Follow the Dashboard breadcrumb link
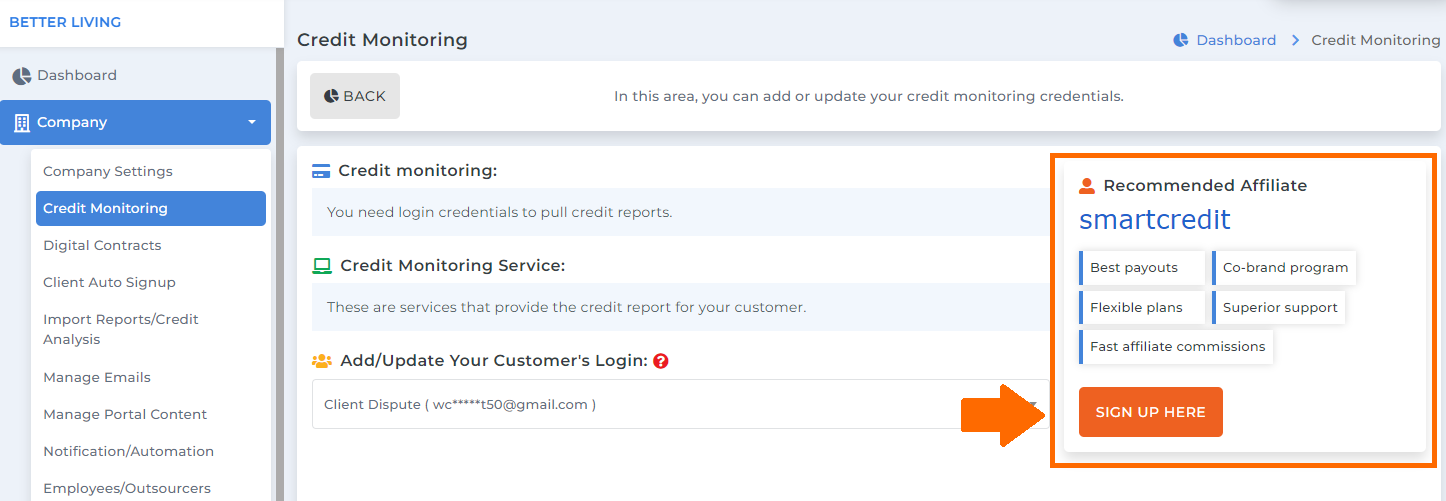 point(1236,40)
